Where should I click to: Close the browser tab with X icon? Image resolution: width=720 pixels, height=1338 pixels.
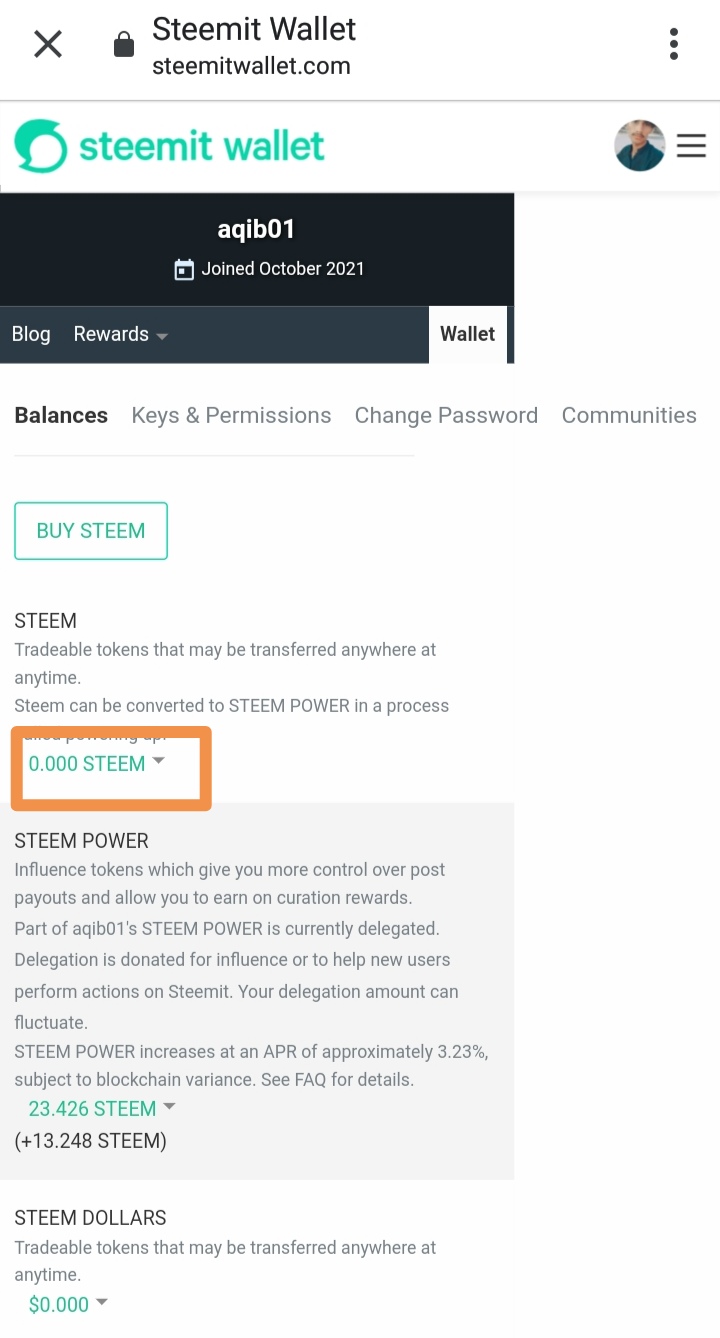click(48, 45)
